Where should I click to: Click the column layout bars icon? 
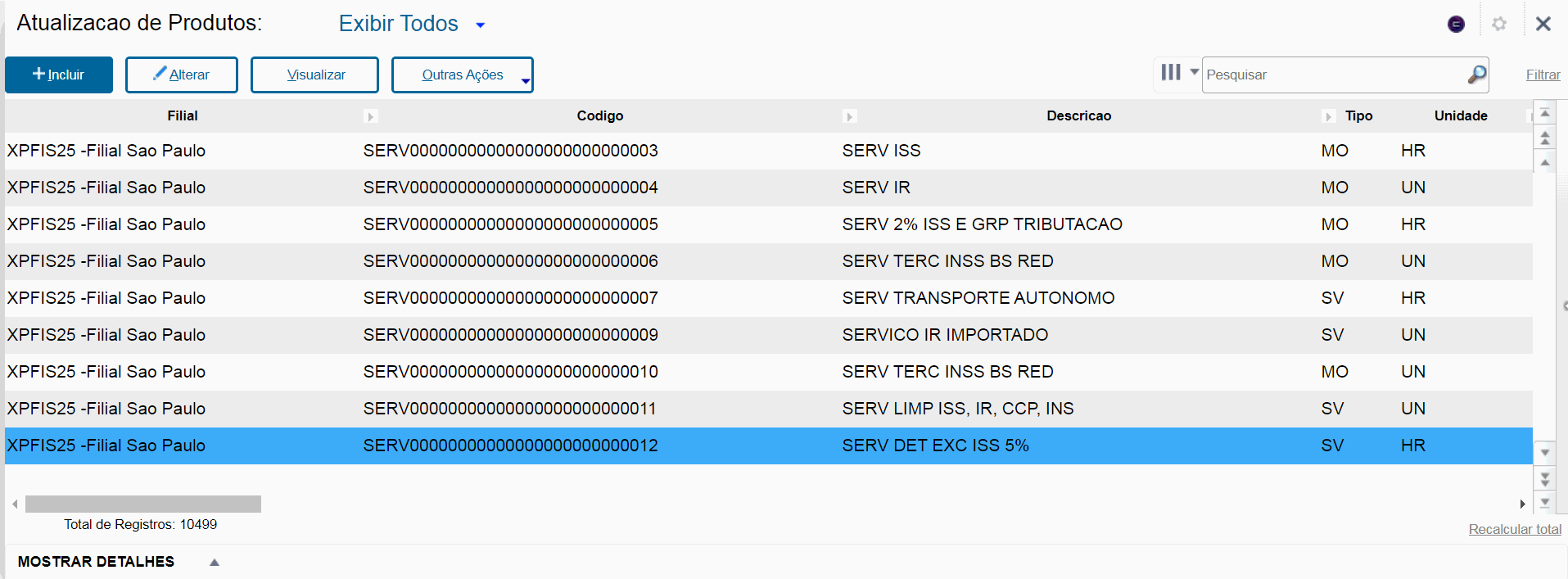(x=1171, y=73)
